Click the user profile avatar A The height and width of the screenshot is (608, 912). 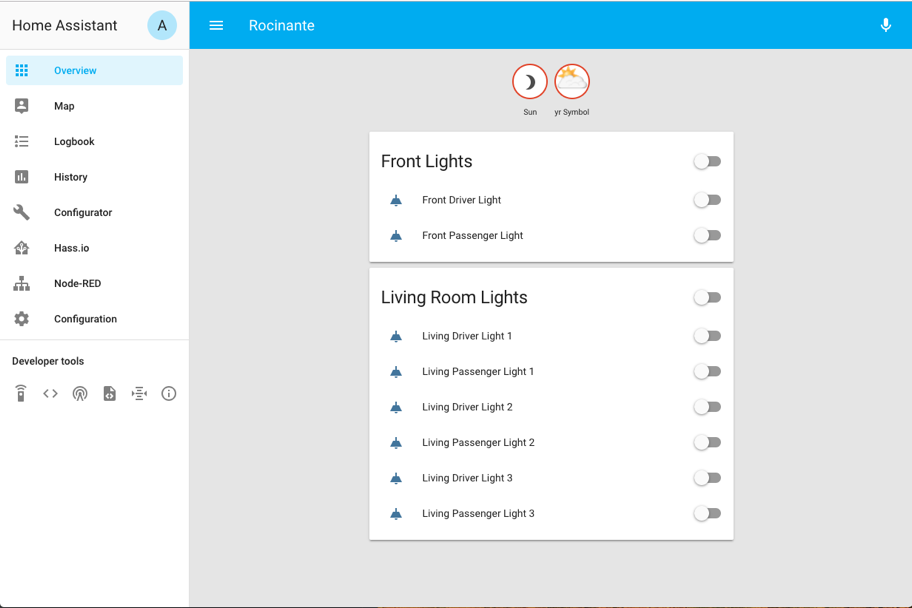pyautogui.click(x=162, y=25)
